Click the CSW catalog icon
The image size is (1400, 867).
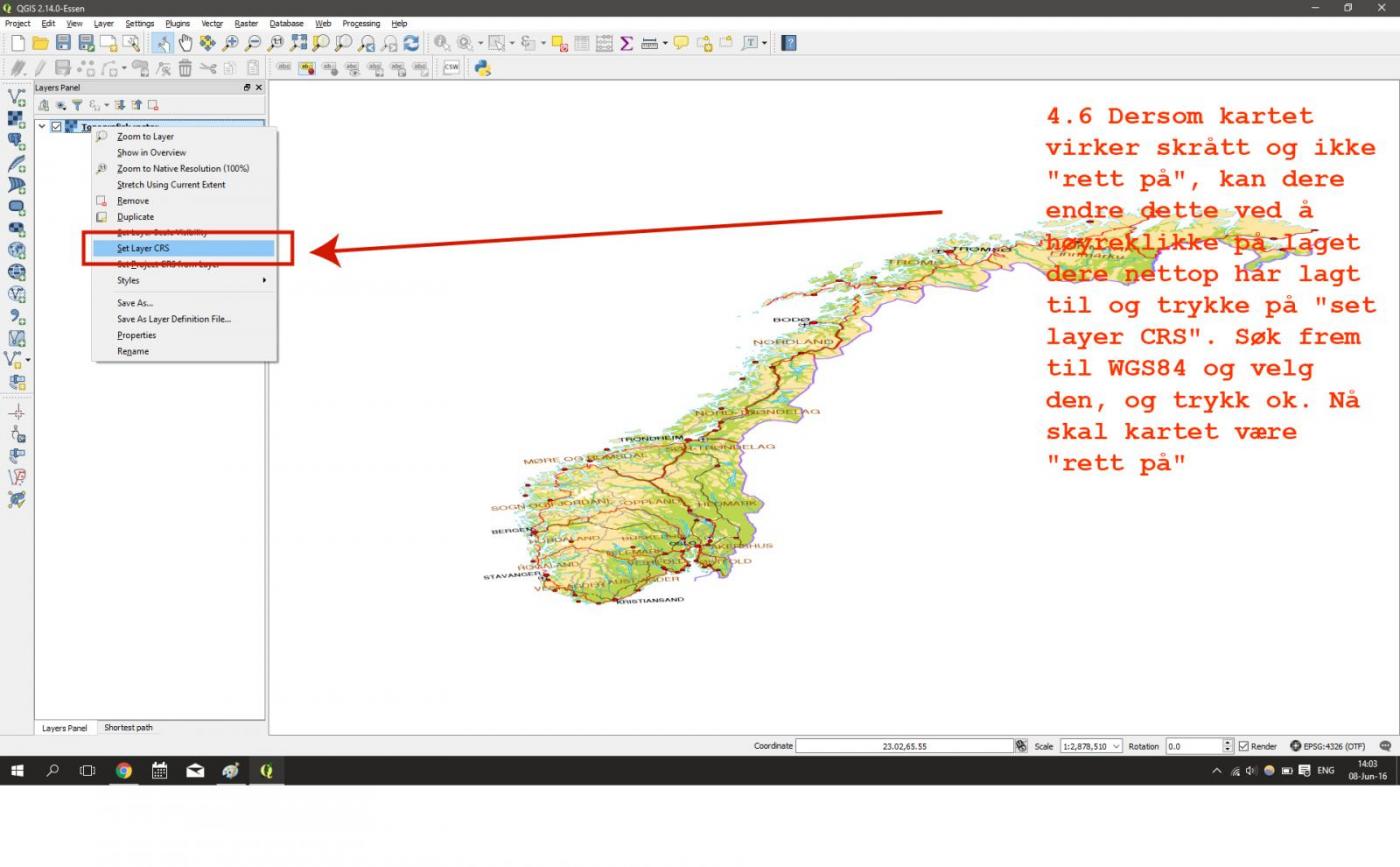[x=451, y=68]
